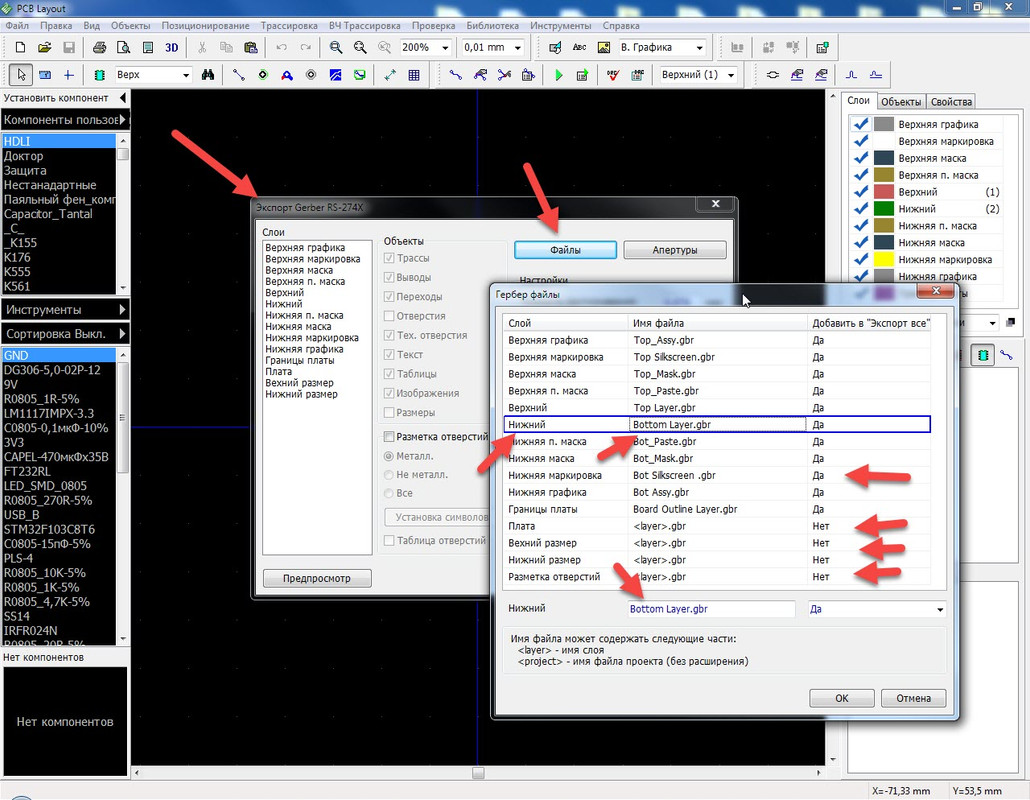1030x800 pixels.
Task: Open the 200% zoom dropdown
Action: (x=445, y=47)
